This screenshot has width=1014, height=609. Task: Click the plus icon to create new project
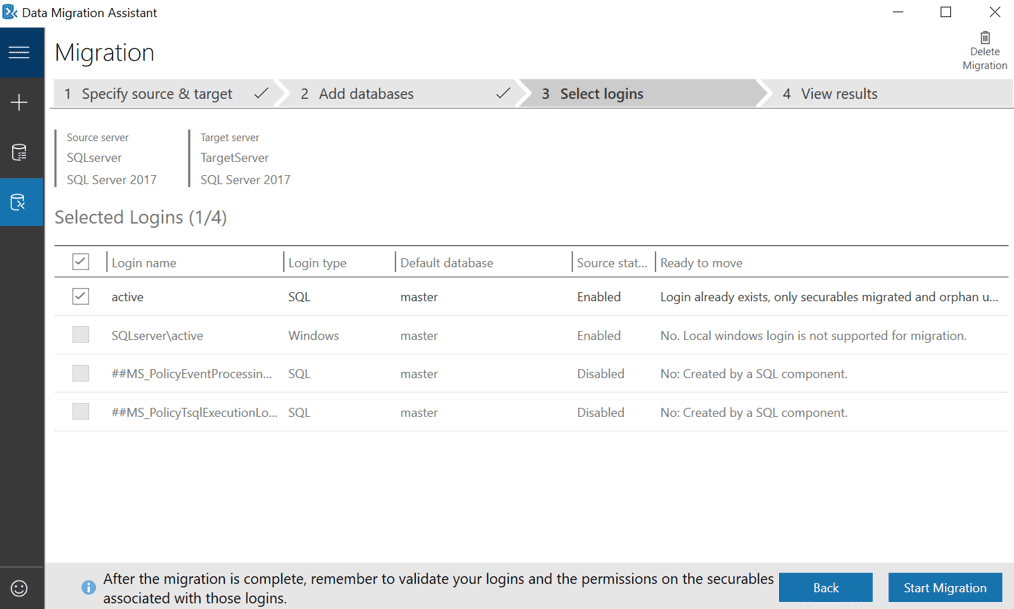click(19, 102)
